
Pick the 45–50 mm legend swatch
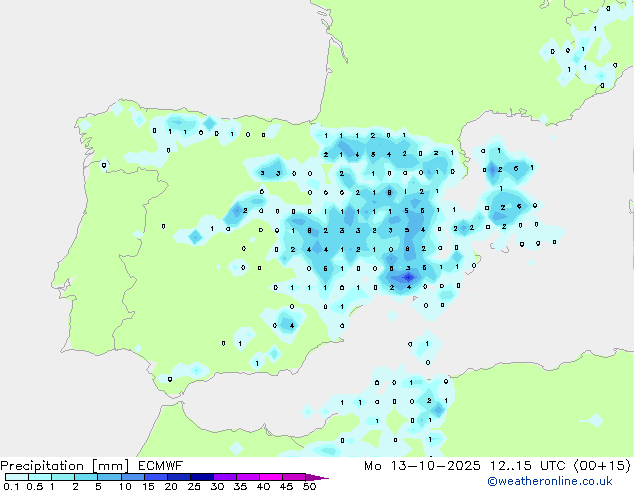click(294, 477)
